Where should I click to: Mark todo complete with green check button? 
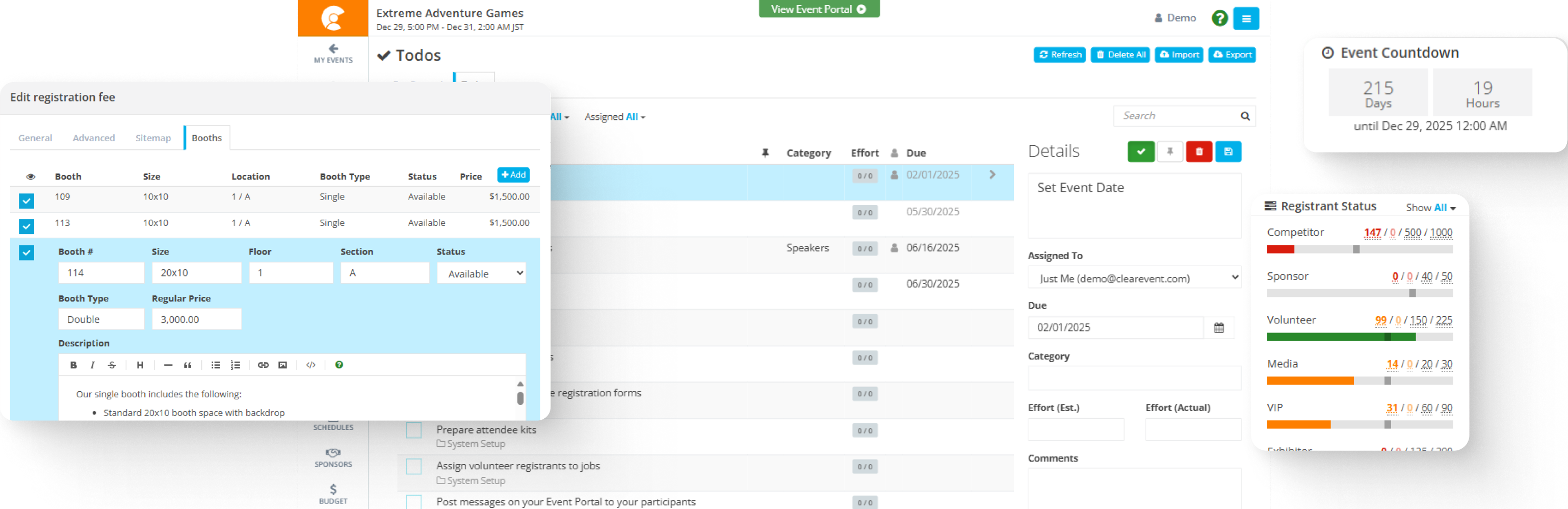[1140, 151]
